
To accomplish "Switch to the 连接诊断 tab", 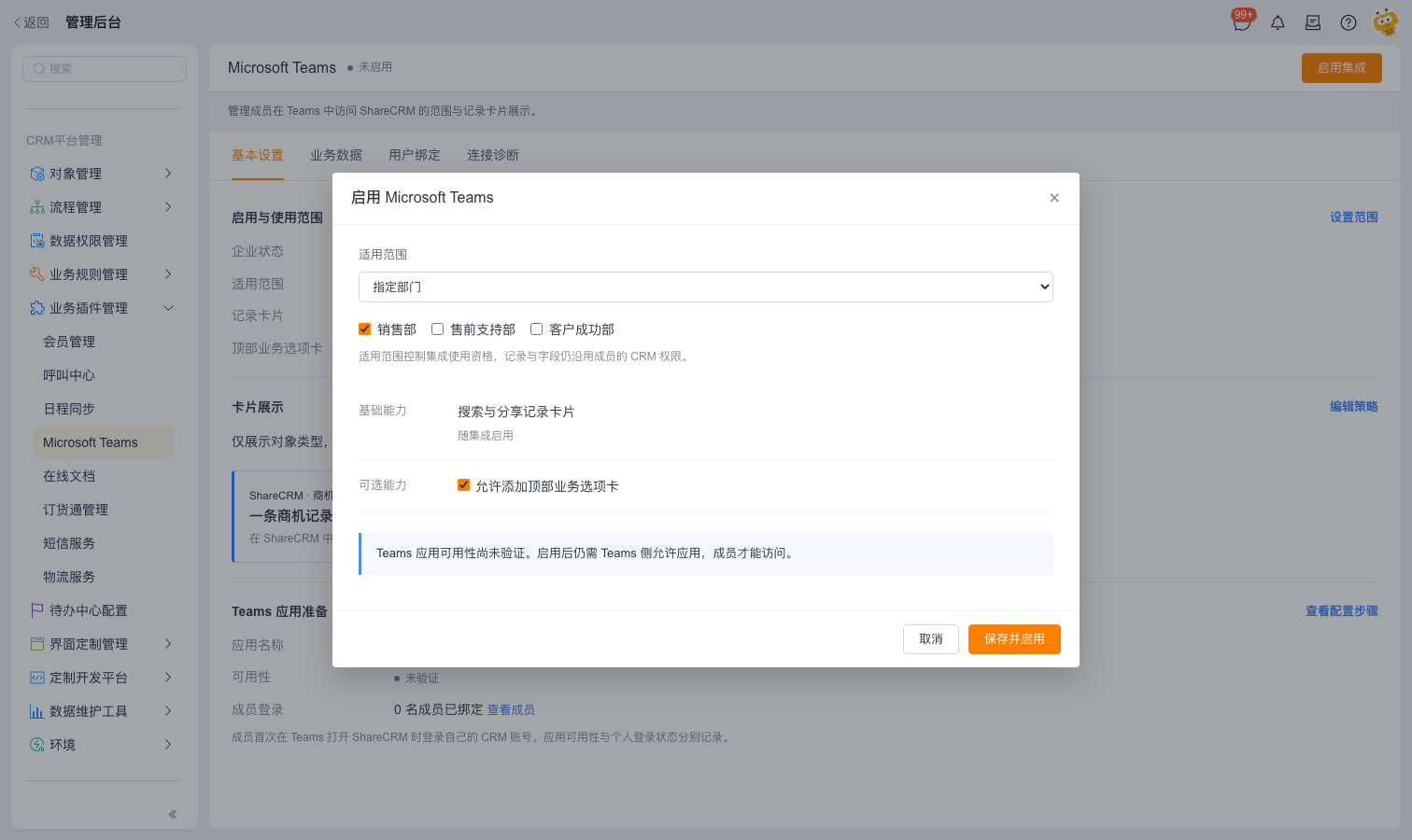I will (493, 155).
